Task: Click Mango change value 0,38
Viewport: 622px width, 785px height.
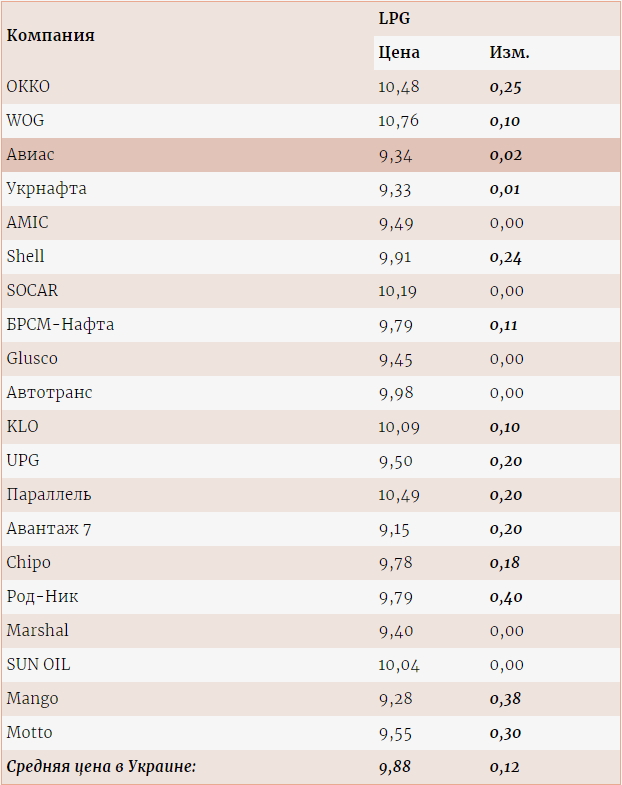Action: 505,699
